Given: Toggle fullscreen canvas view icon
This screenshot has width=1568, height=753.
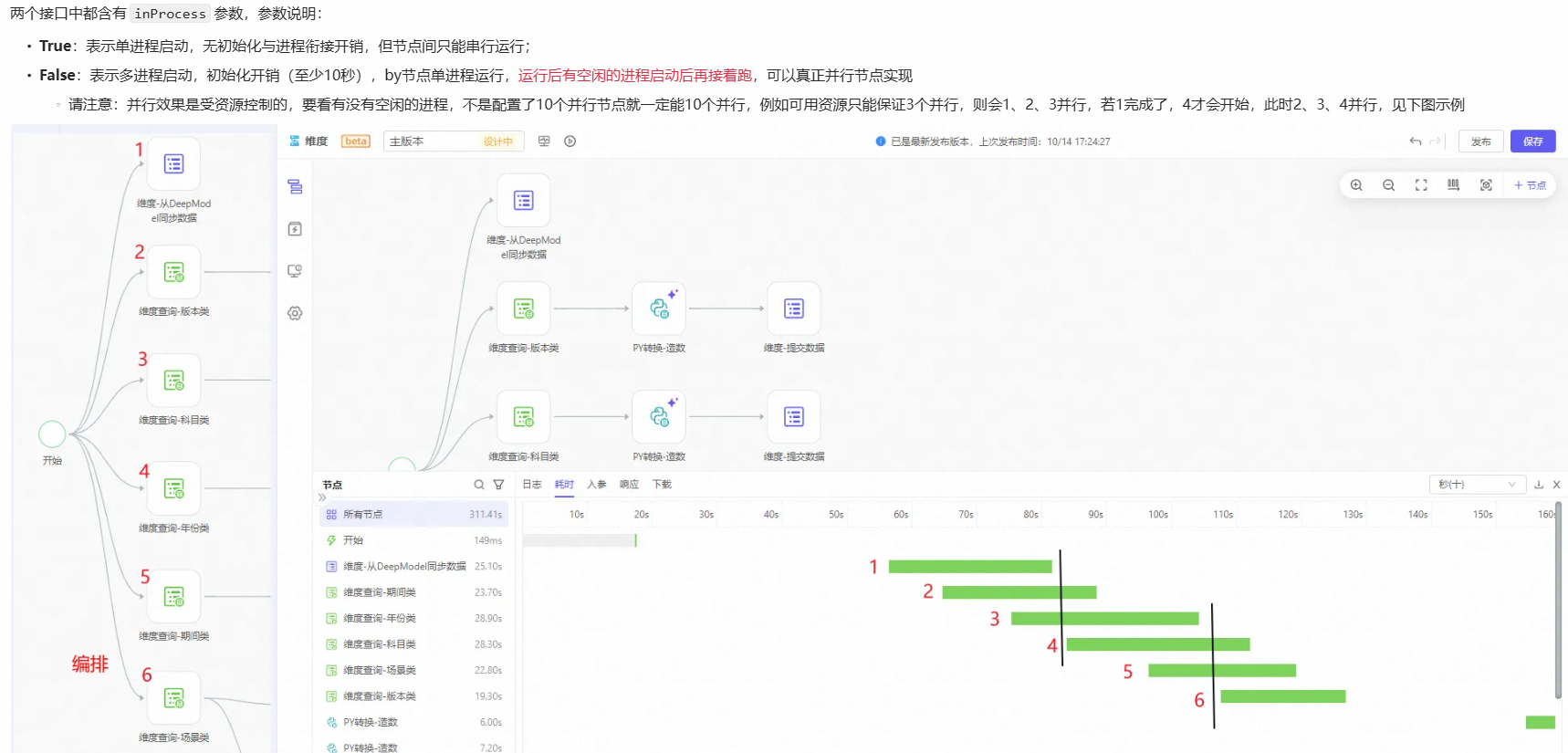Looking at the screenshot, I should click(x=1421, y=185).
